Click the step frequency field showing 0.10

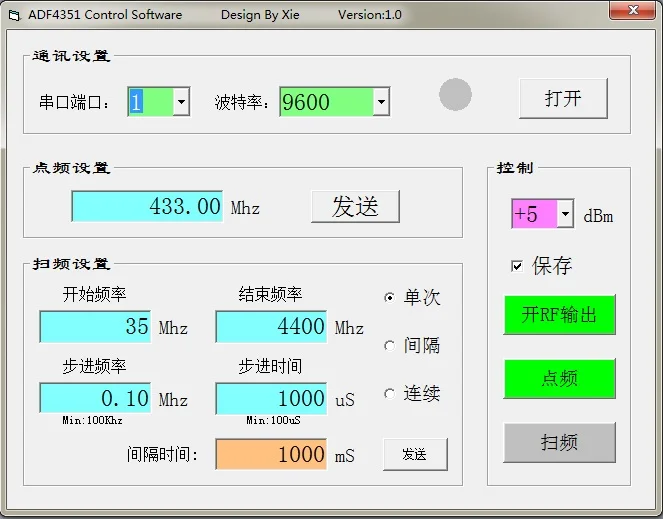(95, 398)
